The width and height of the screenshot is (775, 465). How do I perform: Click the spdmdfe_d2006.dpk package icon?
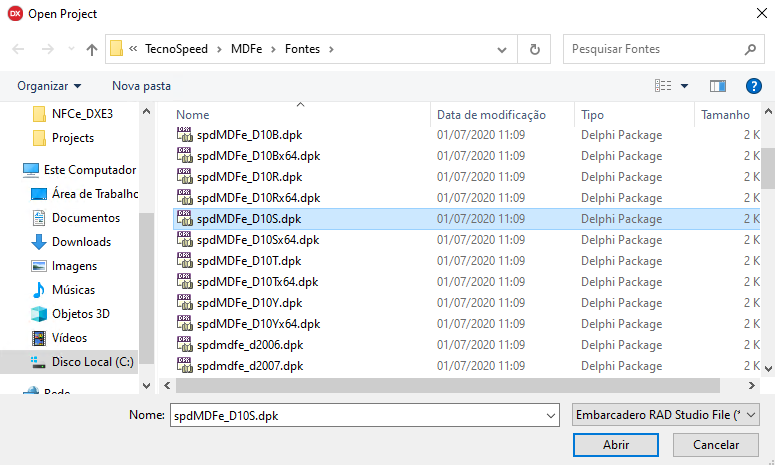pos(184,345)
